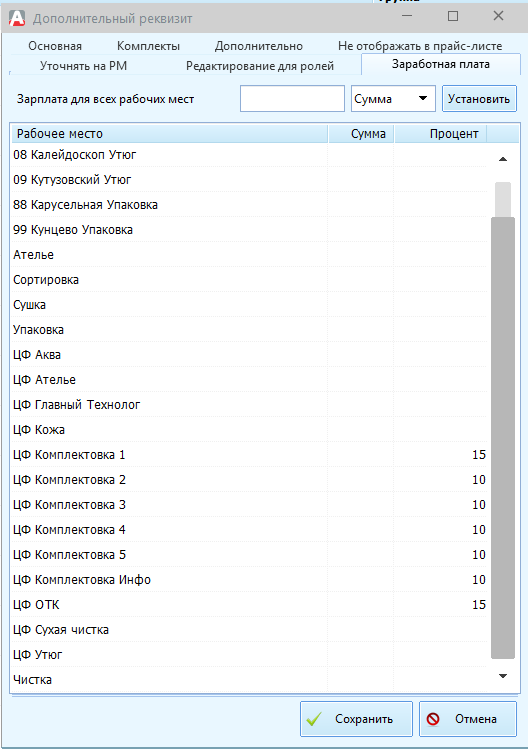Open the Сумма dropdown
528x749 pixels.
(393, 99)
